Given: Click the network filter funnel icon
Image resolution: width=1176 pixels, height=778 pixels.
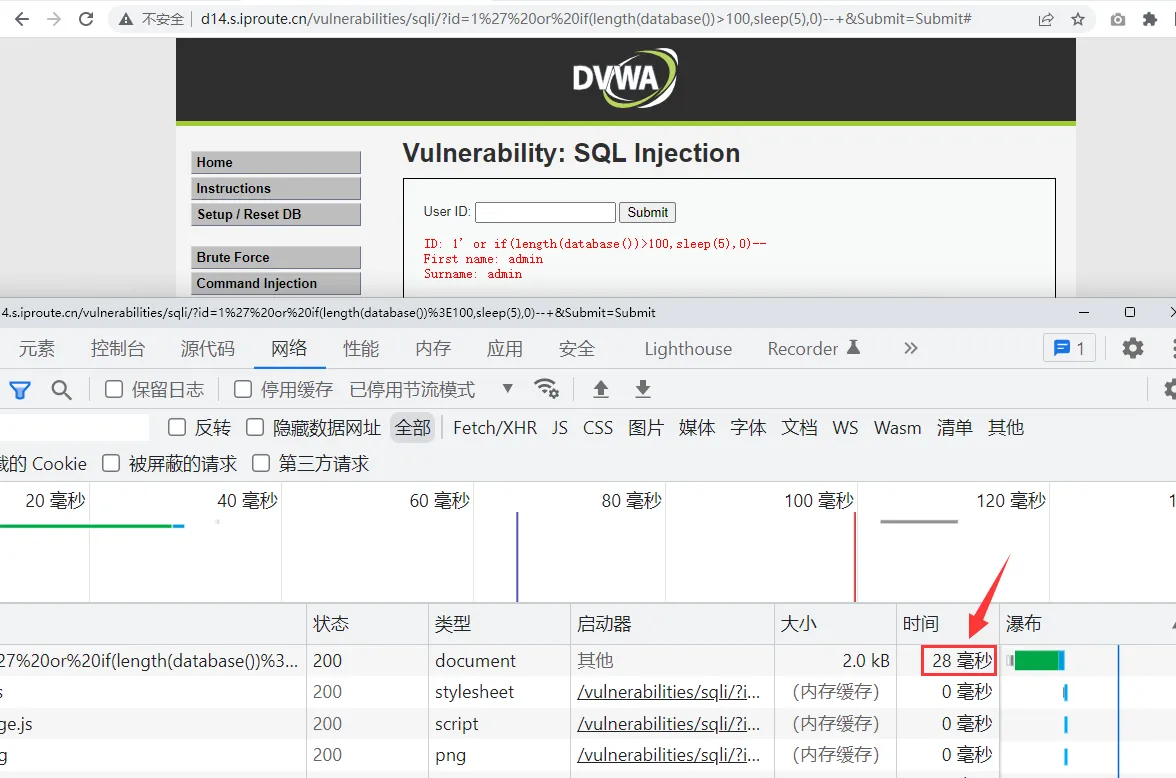Looking at the screenshot, I should point(20,390).
